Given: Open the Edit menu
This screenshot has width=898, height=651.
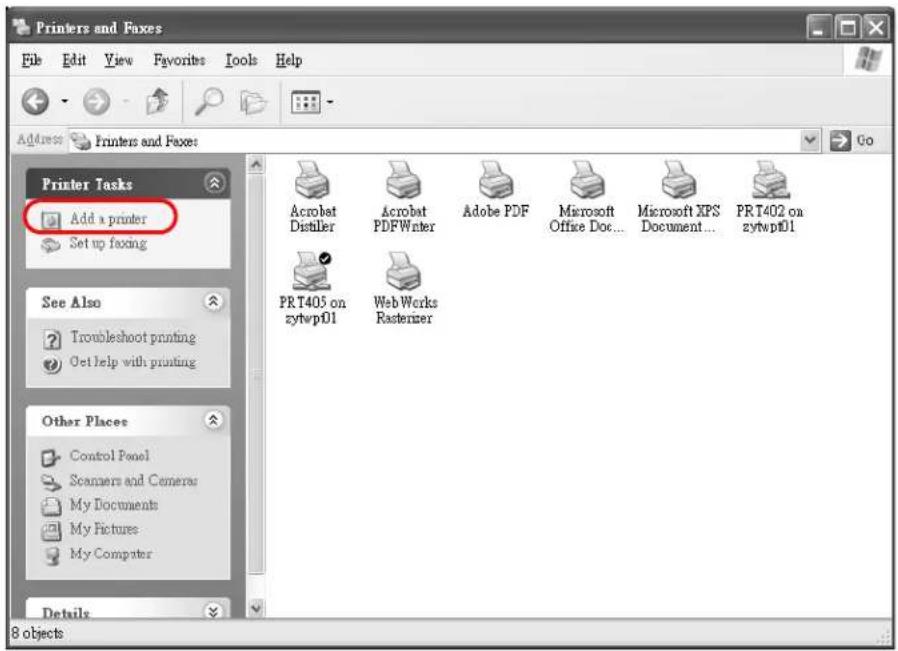Looking at the screenshot, I should pos(74,60).
